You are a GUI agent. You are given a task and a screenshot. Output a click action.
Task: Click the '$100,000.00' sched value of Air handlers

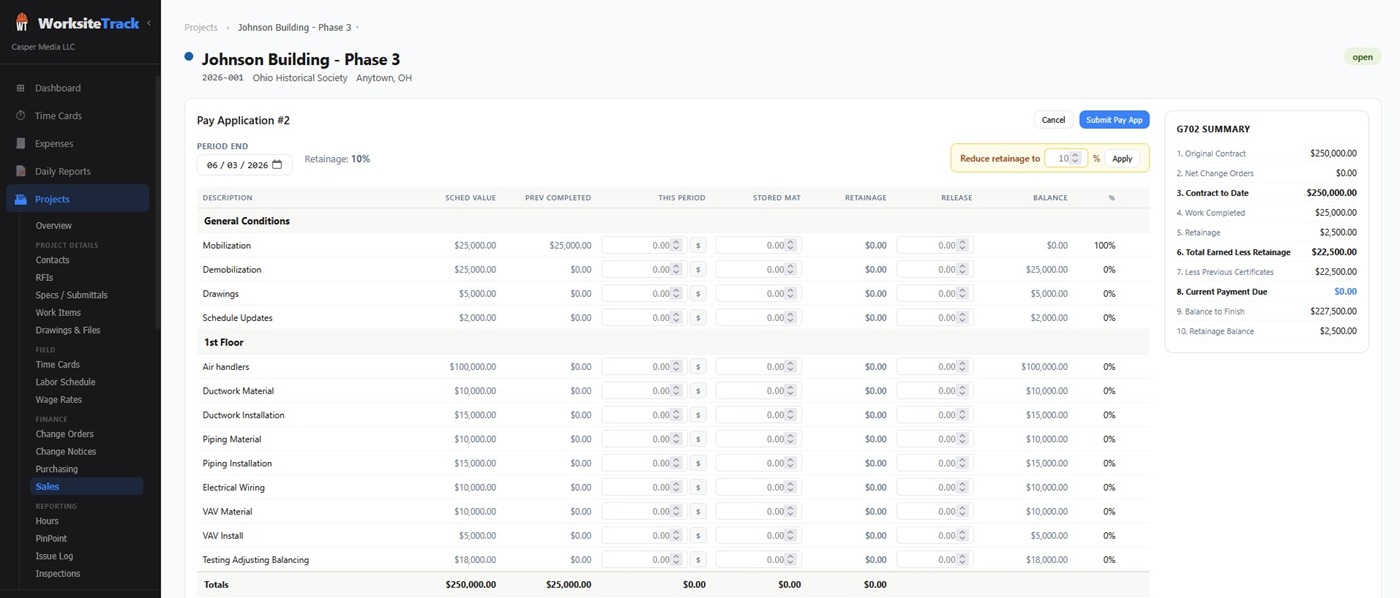(x=473, y=367)
